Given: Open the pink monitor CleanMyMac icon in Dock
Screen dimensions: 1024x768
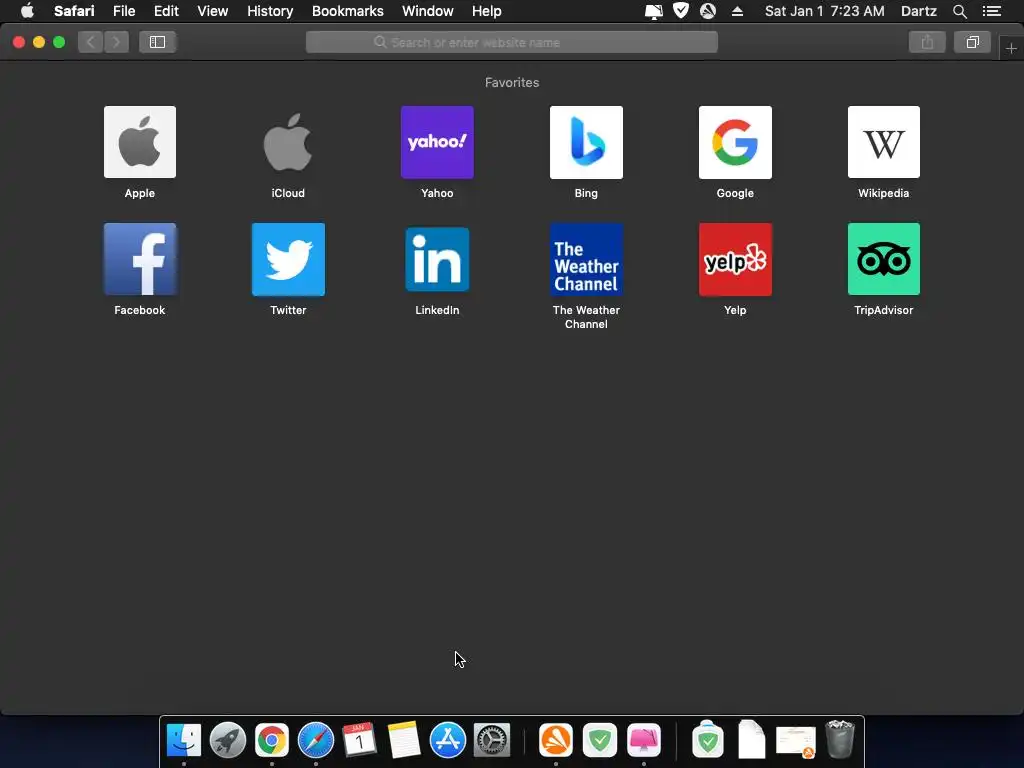Looking at the screenshot, I should [x=644, y=741].
